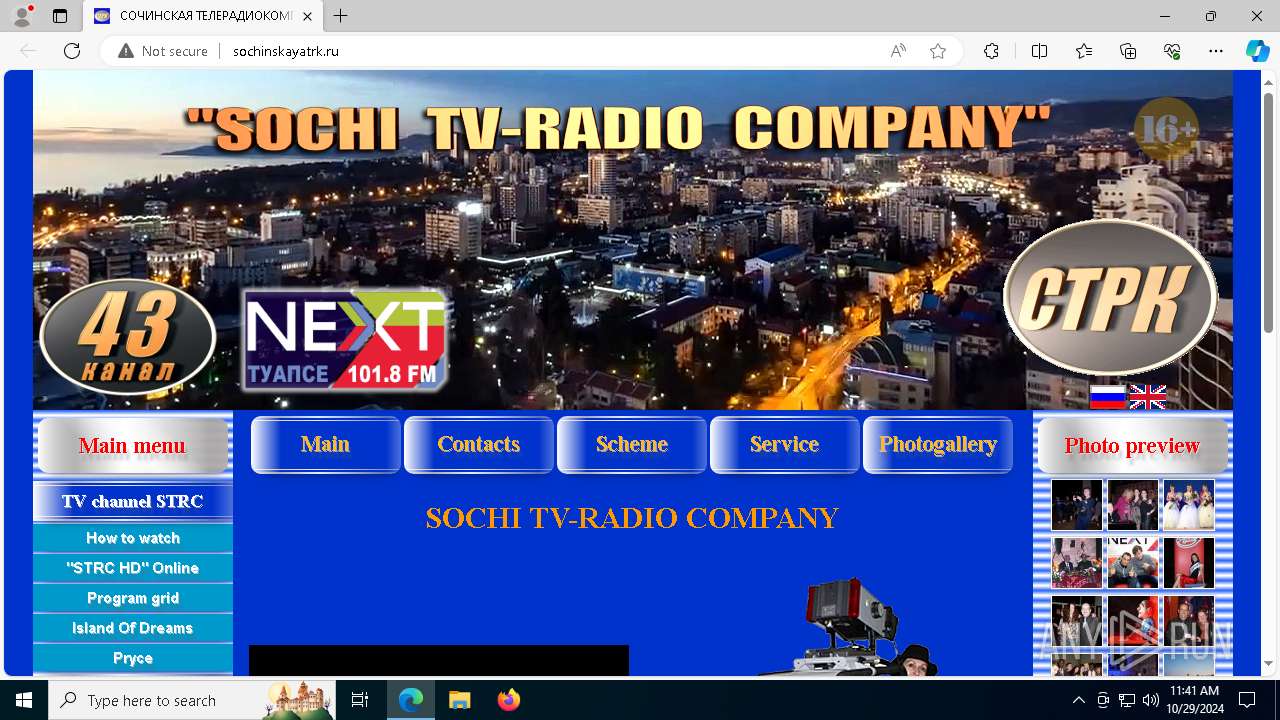The height and width of the screenshot is (720, 1280).
Task: Open photo thumbnail with women in white dresses
Action: coord(1189,504)
